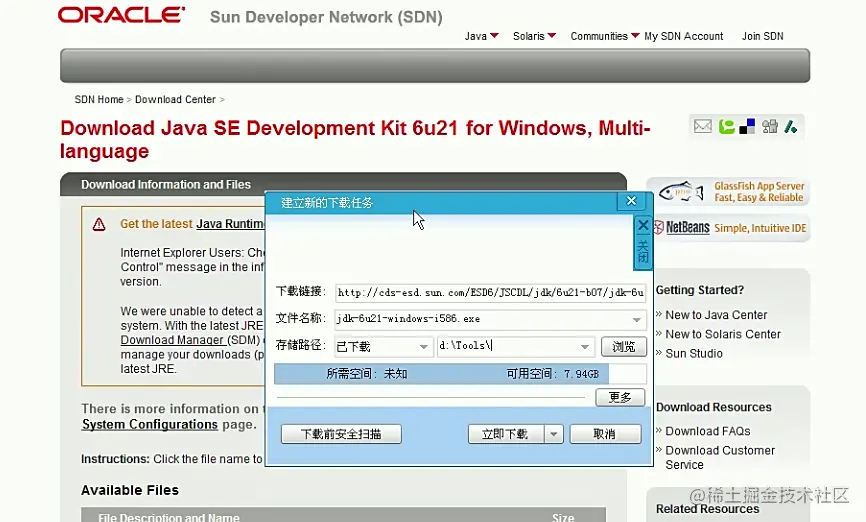Viewport: 866px width, 522px height.
Task: Click the download link URL field
Action: [x=490, y=292]
